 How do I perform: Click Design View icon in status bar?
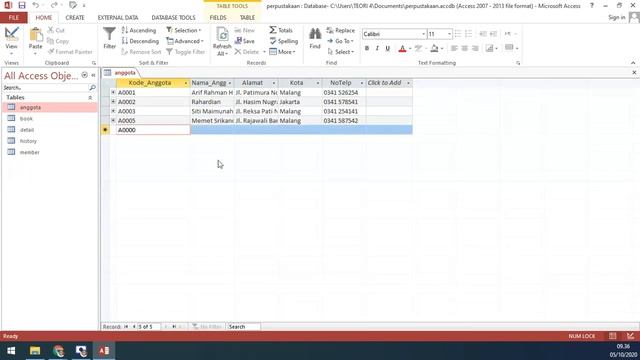pyautogui.click(x=631, y=336)
